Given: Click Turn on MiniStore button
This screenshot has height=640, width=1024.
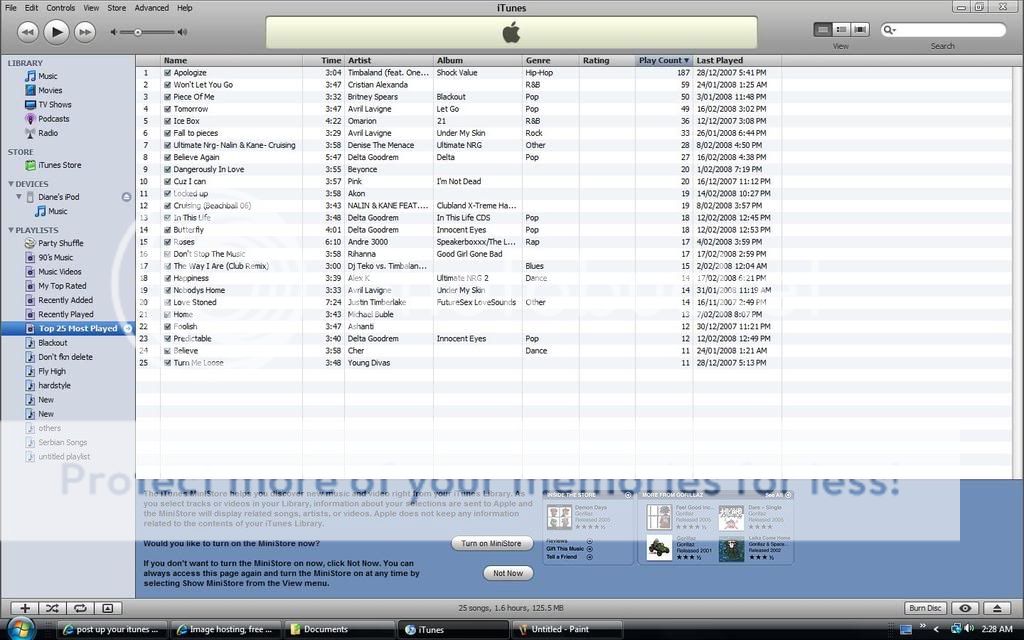Looking at the screenshot, I should (491, 543).
